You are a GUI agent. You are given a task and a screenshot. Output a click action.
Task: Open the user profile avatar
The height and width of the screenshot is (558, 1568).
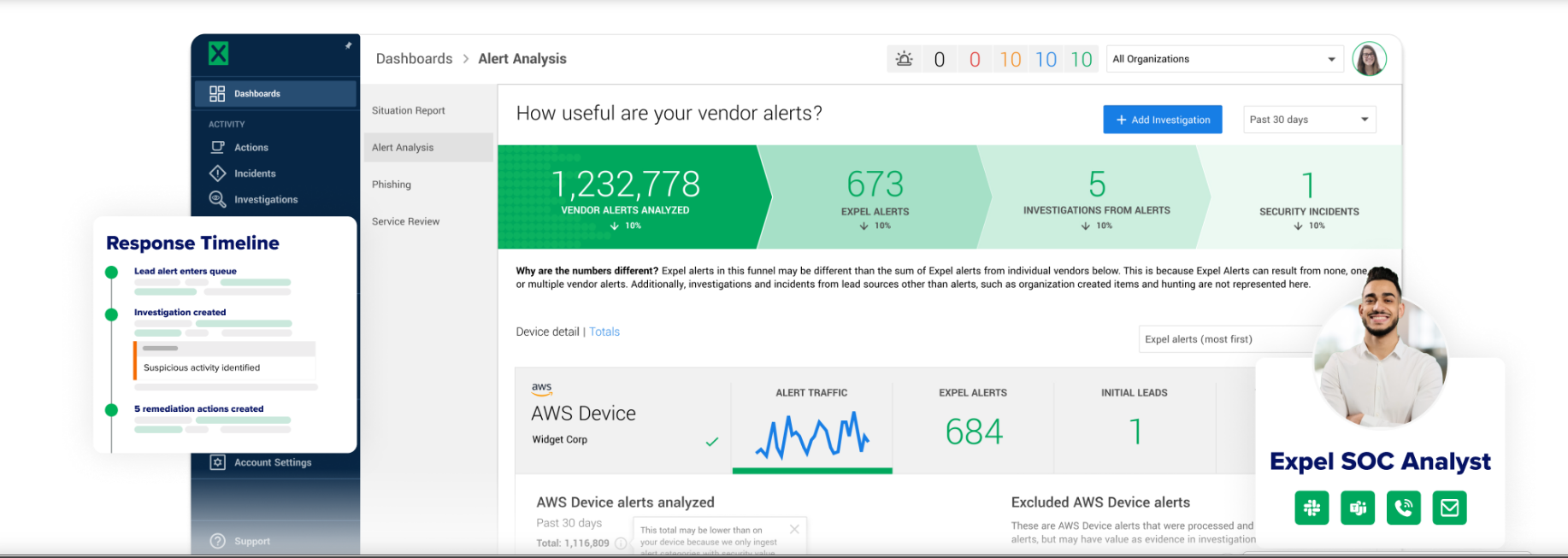(x=1370, y=59)
